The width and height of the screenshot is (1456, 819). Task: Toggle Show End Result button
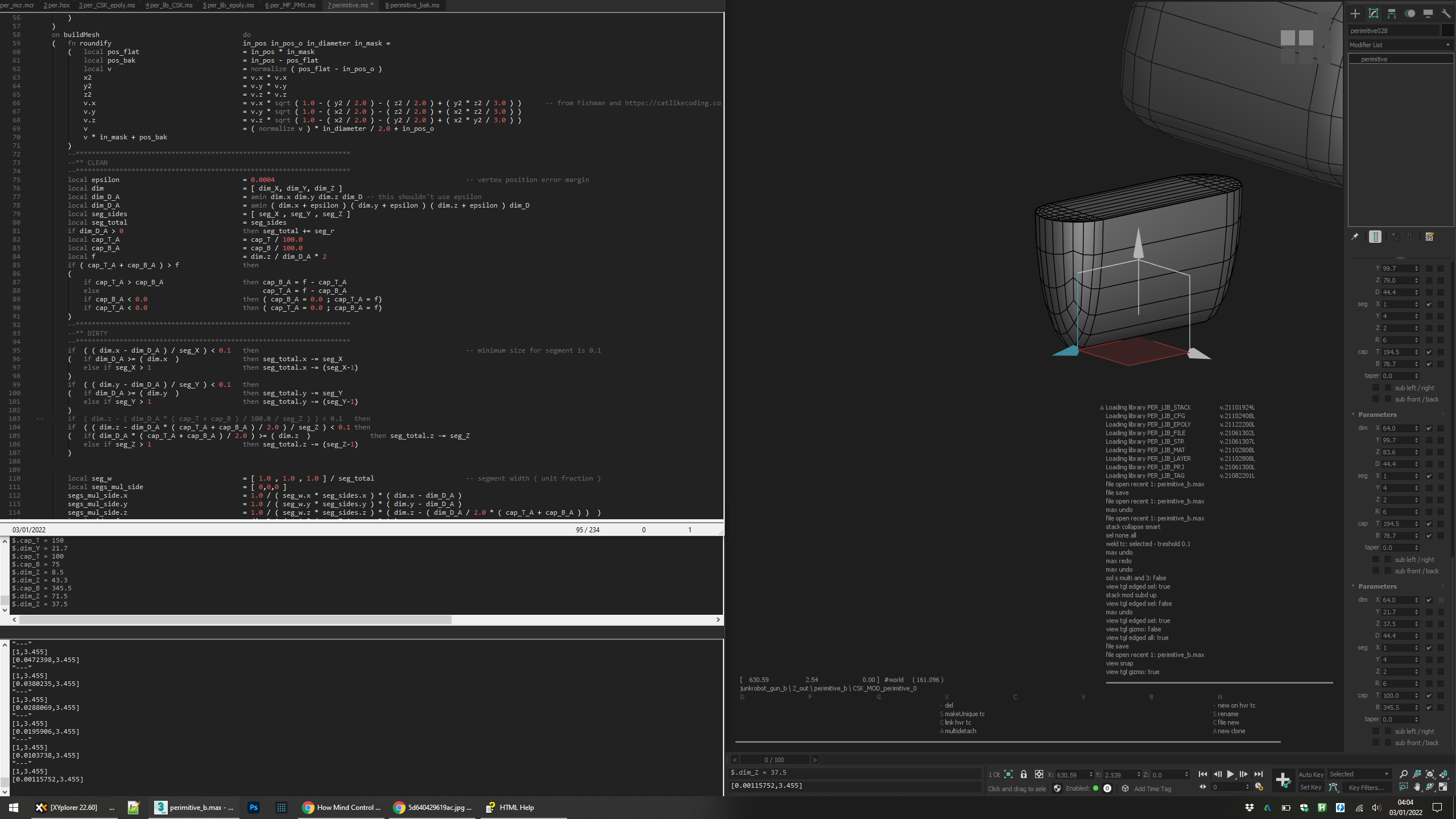pos(1375,237)
